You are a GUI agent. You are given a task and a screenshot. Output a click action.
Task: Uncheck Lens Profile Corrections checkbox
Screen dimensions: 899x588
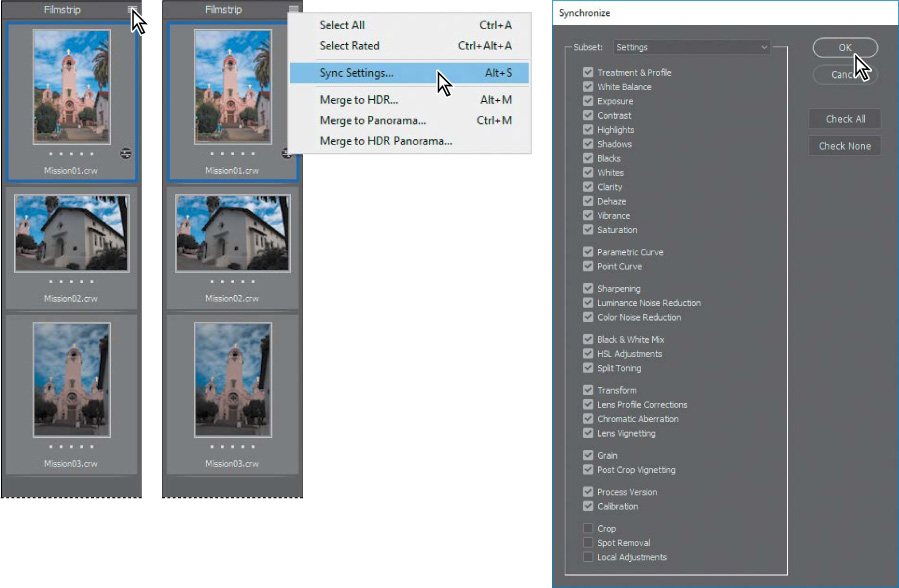(x=588, y=404)
